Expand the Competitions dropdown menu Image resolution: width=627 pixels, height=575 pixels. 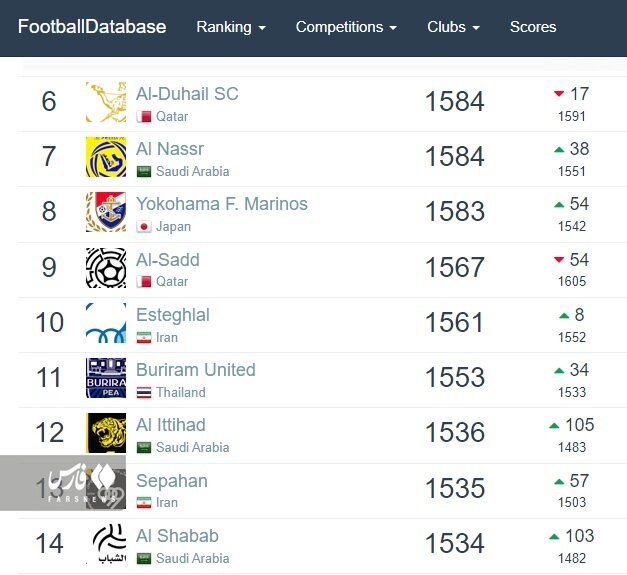click(346, 27)
